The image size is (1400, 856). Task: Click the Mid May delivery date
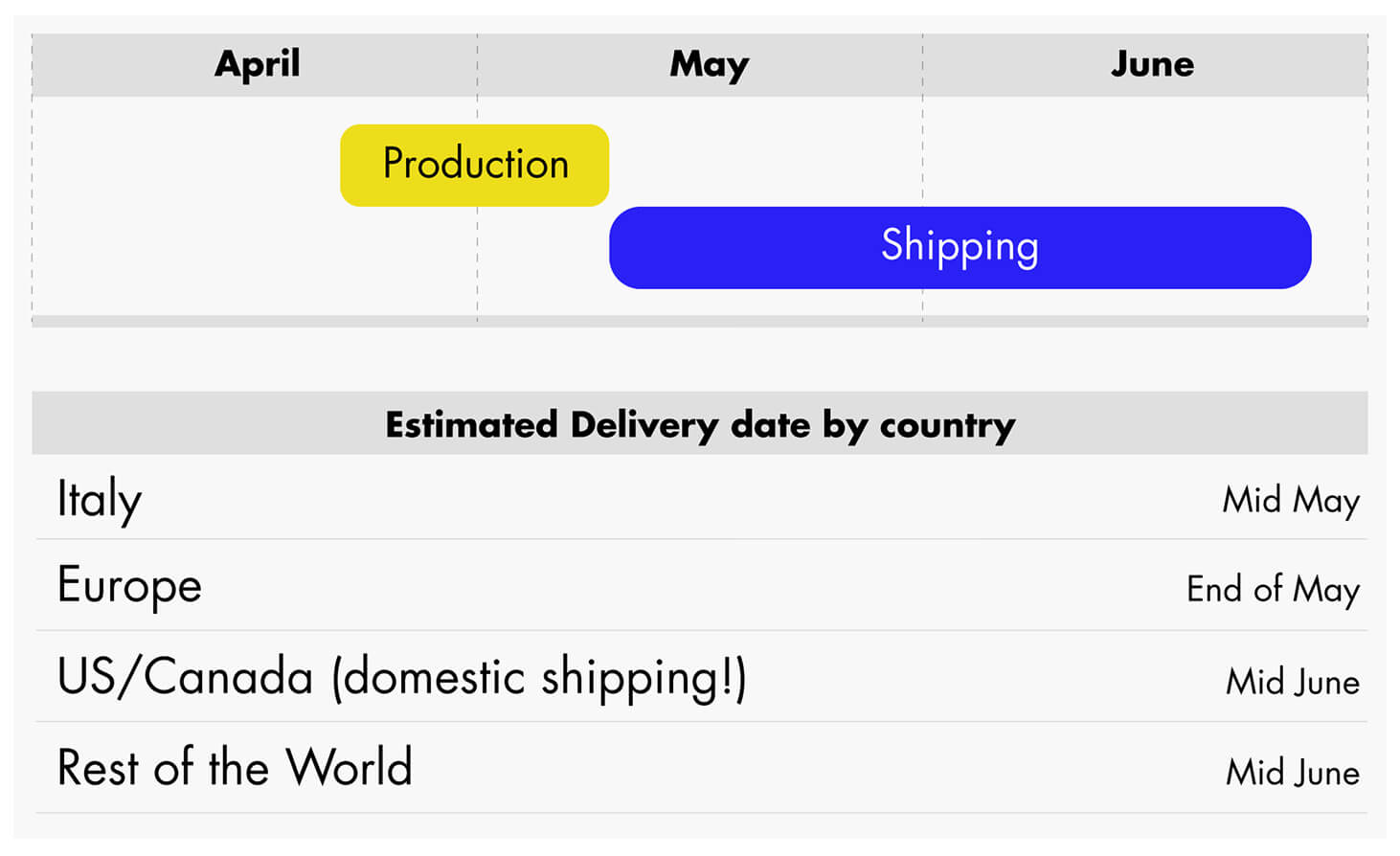point(1290,500)
